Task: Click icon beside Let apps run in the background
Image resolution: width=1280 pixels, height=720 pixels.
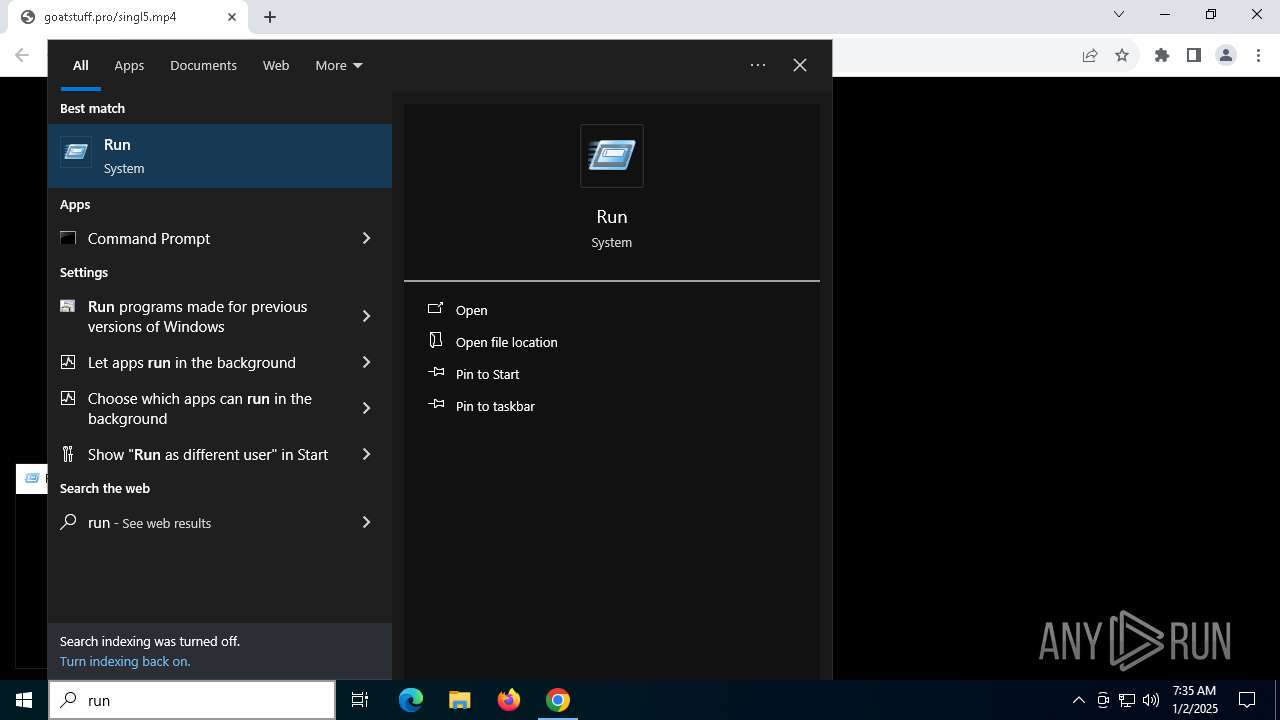Action: (68, 362)
